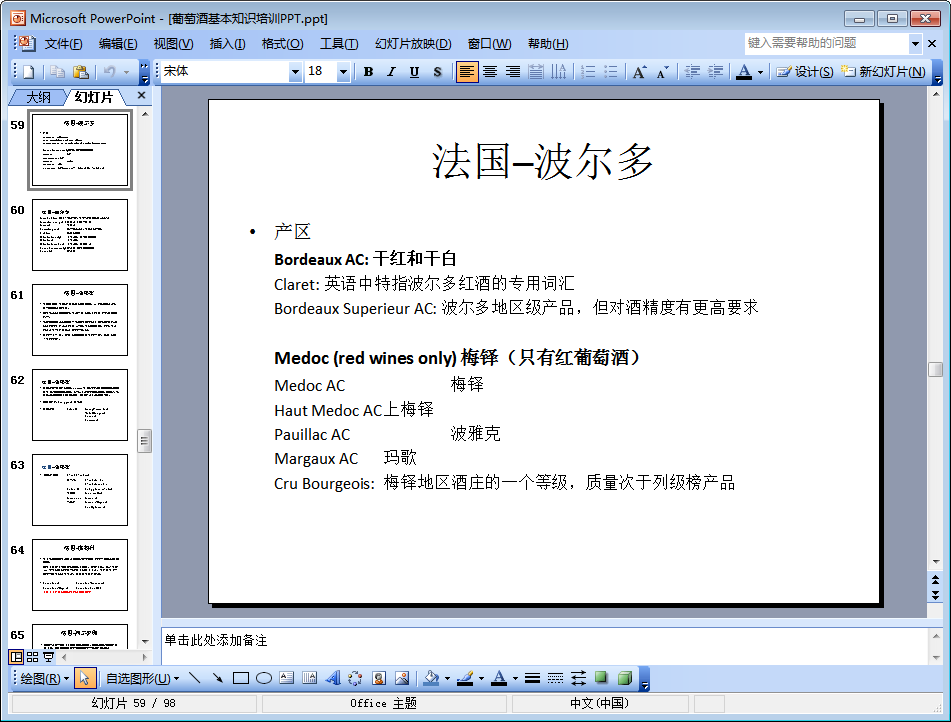Apply a 3-D style from drawing toolbar
Viewport: 951px width, 722px height.
pyautogui.click(x=624, y=678)
